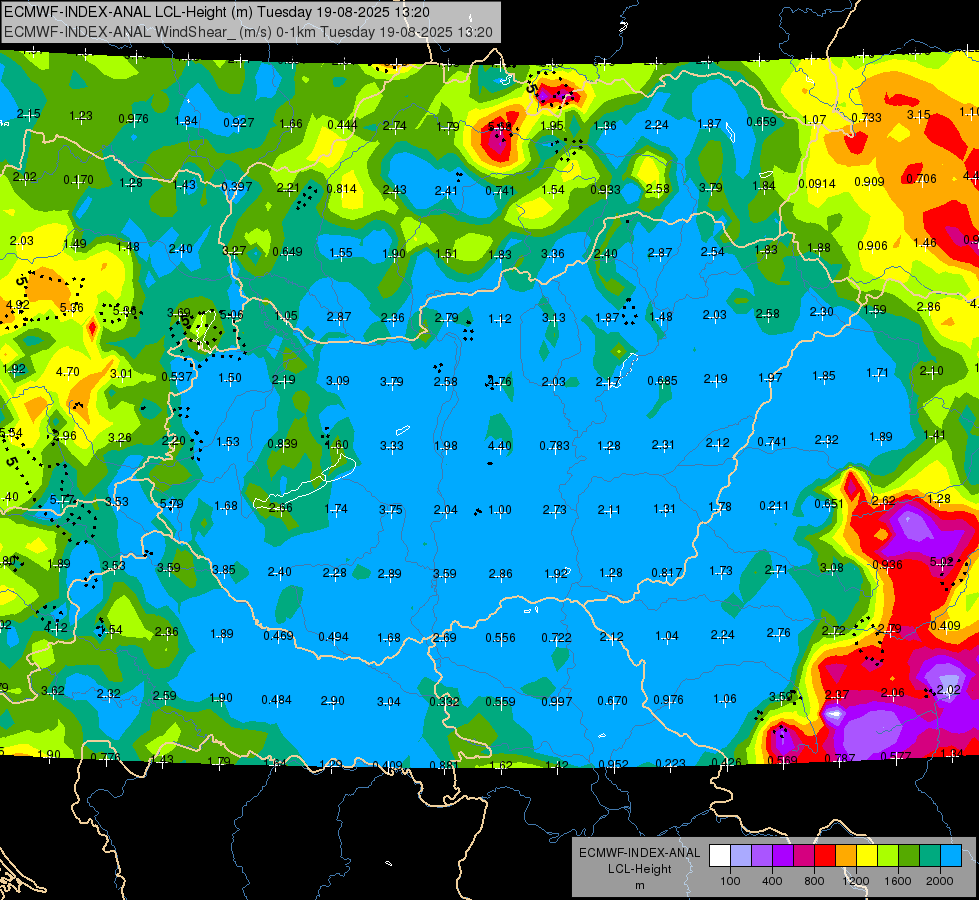Click the wind shear value 3.62
Screen dimensions: 979x900
52,691
